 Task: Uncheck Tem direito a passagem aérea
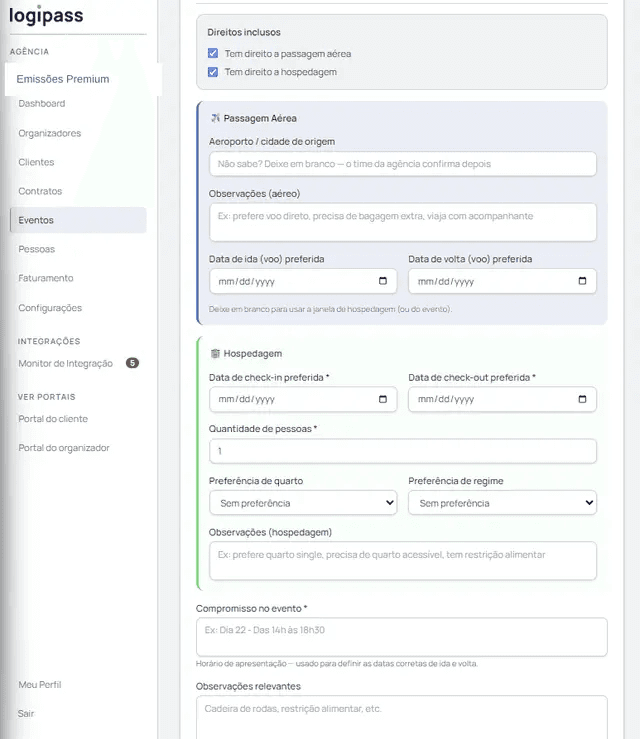coord(213,53)
